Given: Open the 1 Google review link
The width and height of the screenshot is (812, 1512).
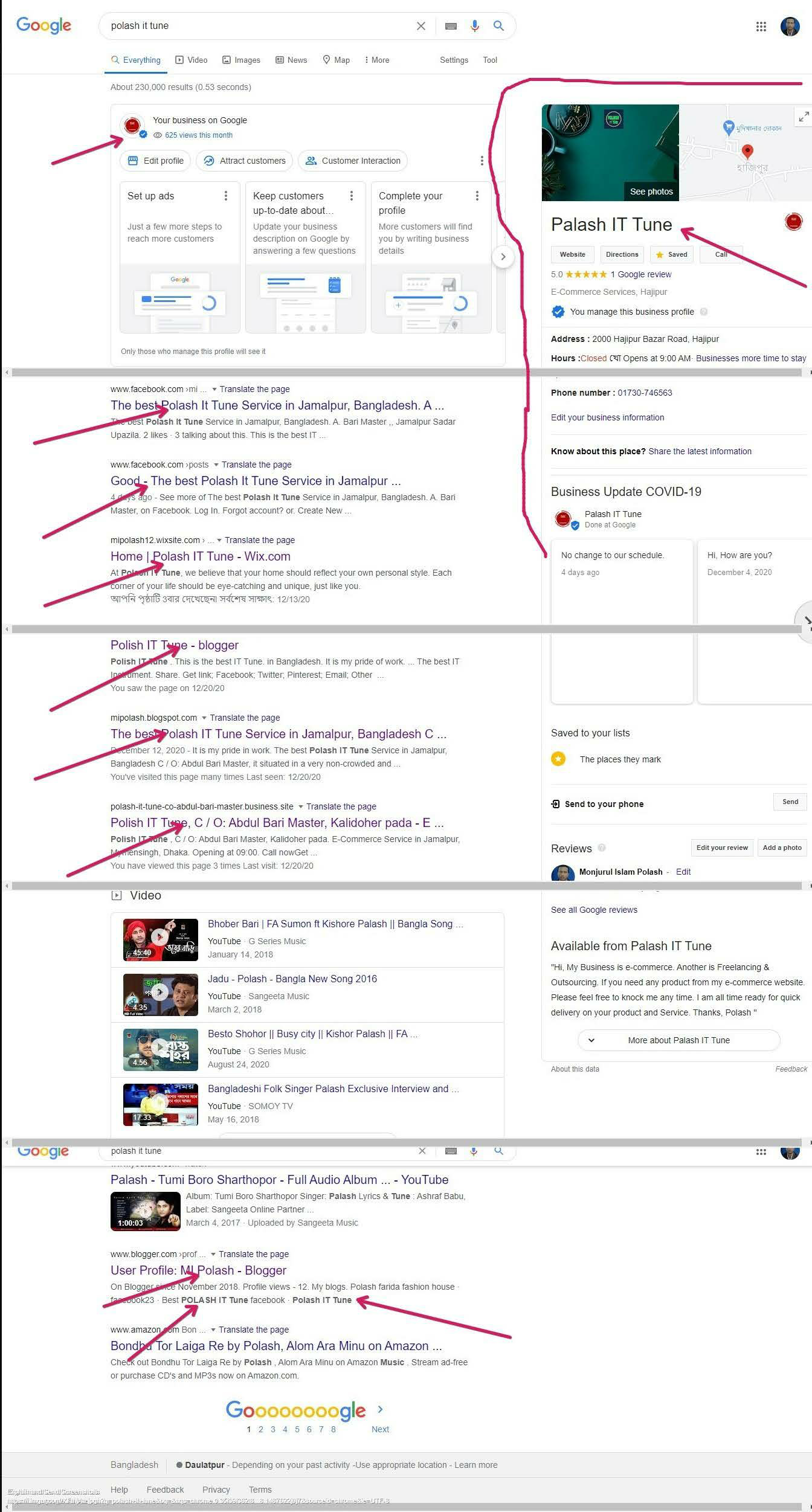Looking at the screenshot, I should [x=640, y=274].
